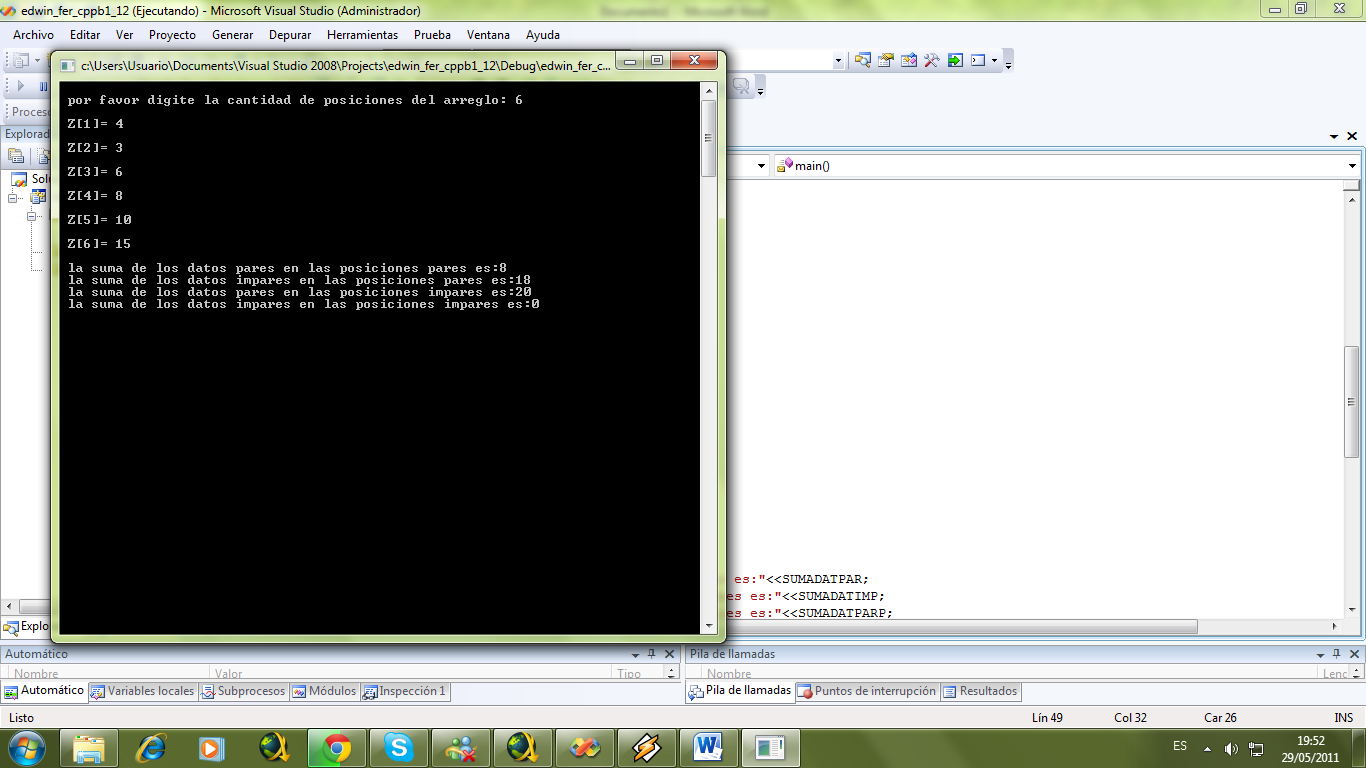Switch to the Inspección 1 tab
The width and height of the screenshot is (1366, 768).
[404, 691]
